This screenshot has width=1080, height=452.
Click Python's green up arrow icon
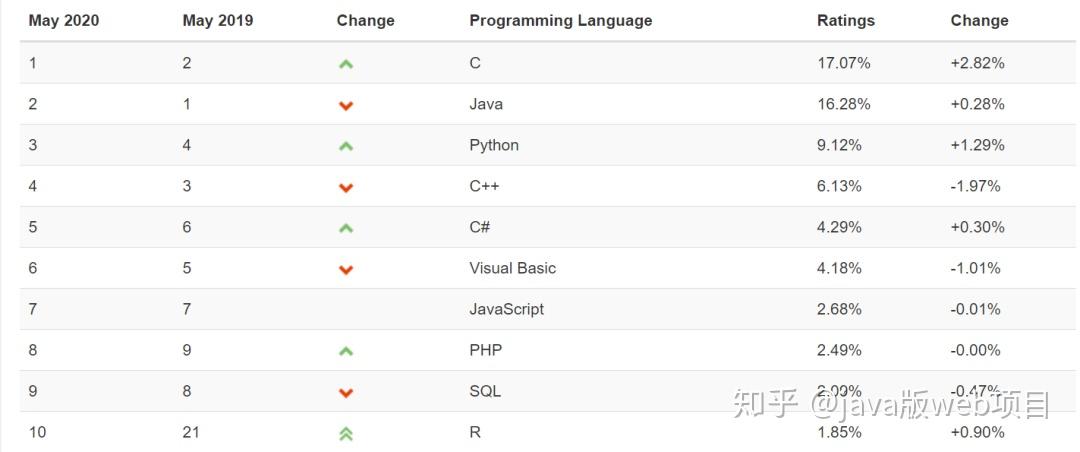[346, 146]
